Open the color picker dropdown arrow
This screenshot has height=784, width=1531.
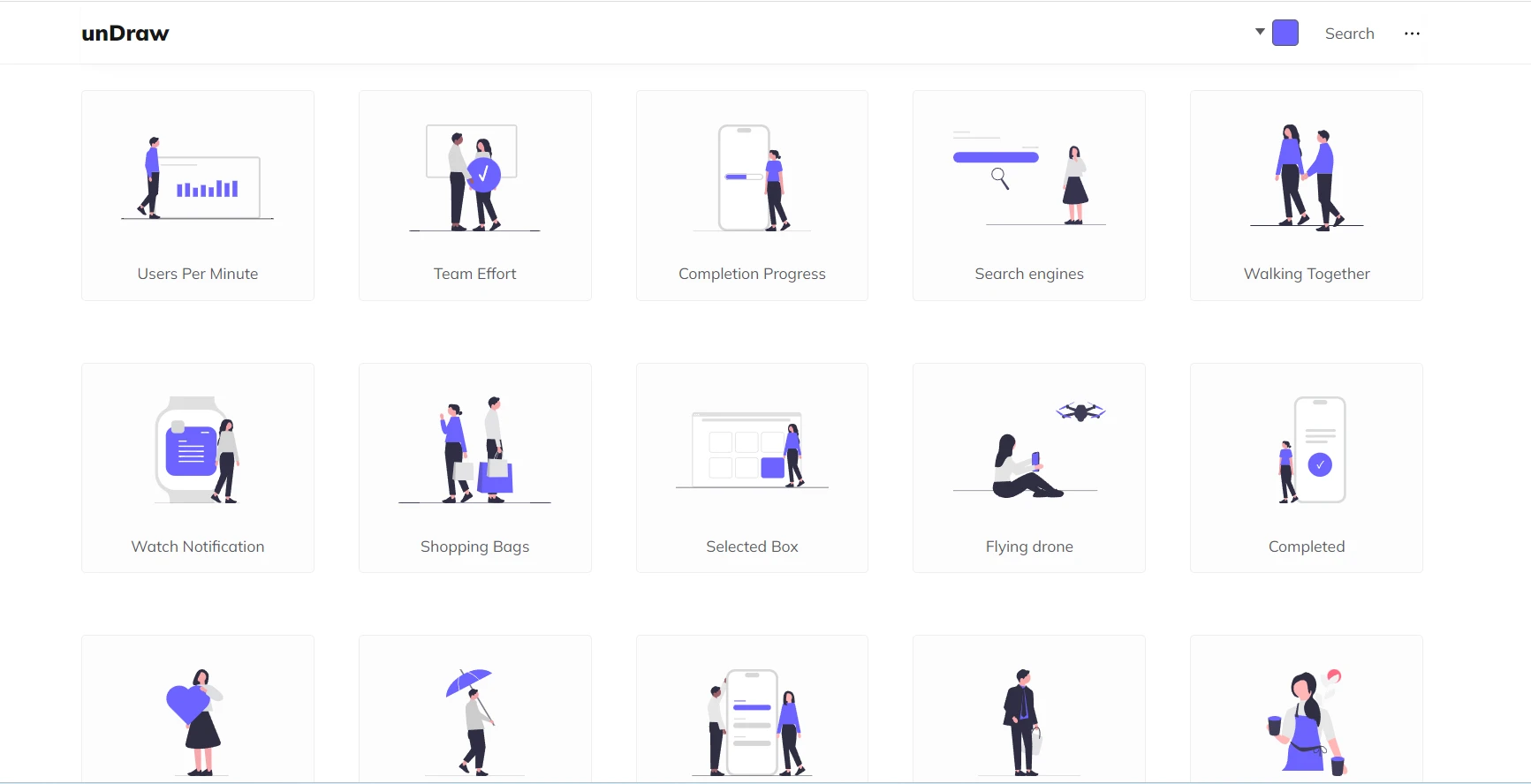[x=1260, y=32]
